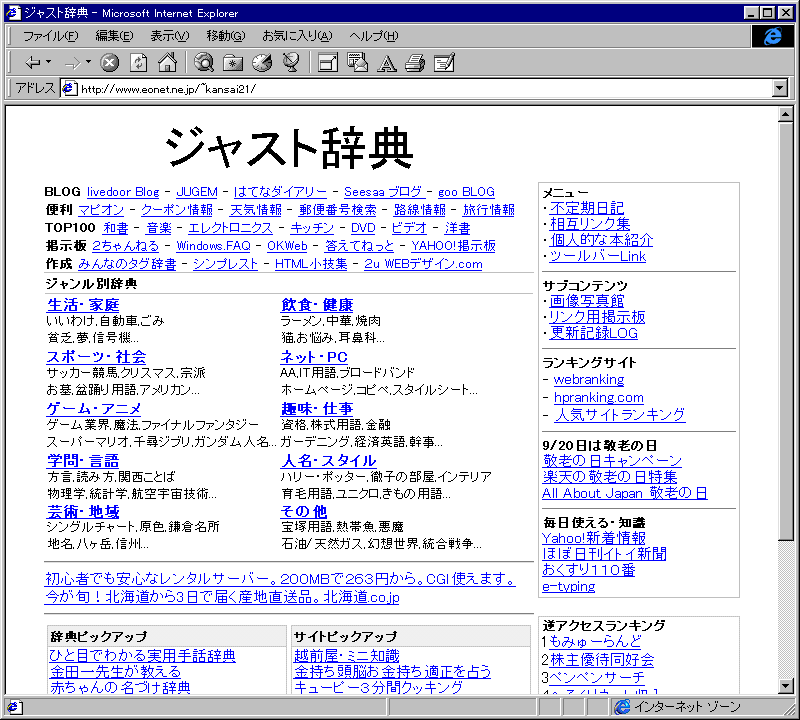This screenshot has width=800, height=720.
Task: Open the Mail toolbar icon
Action: pos(357,63)
